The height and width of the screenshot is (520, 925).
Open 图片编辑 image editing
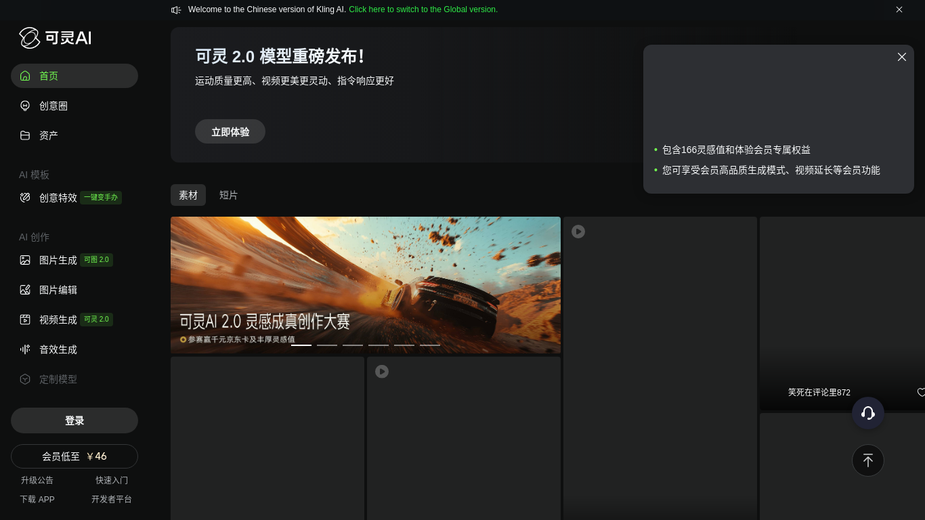58,290
